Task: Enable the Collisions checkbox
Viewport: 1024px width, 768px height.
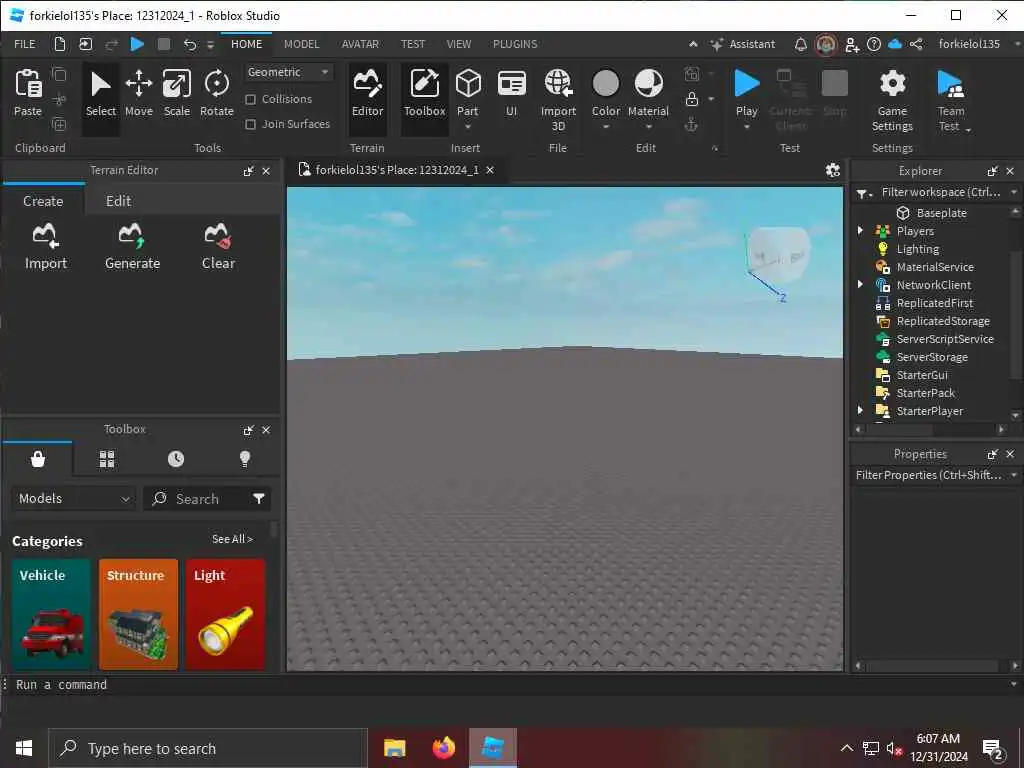Action: tap(250, 99)
